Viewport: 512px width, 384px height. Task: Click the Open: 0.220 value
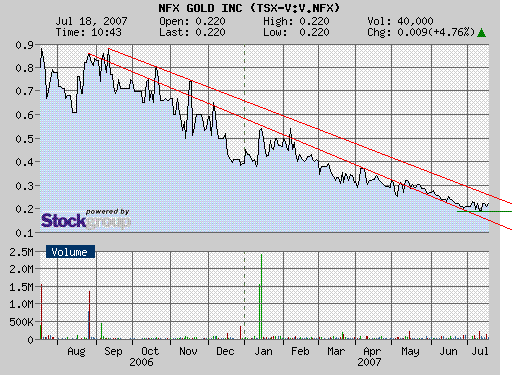(x=192, y=21)
